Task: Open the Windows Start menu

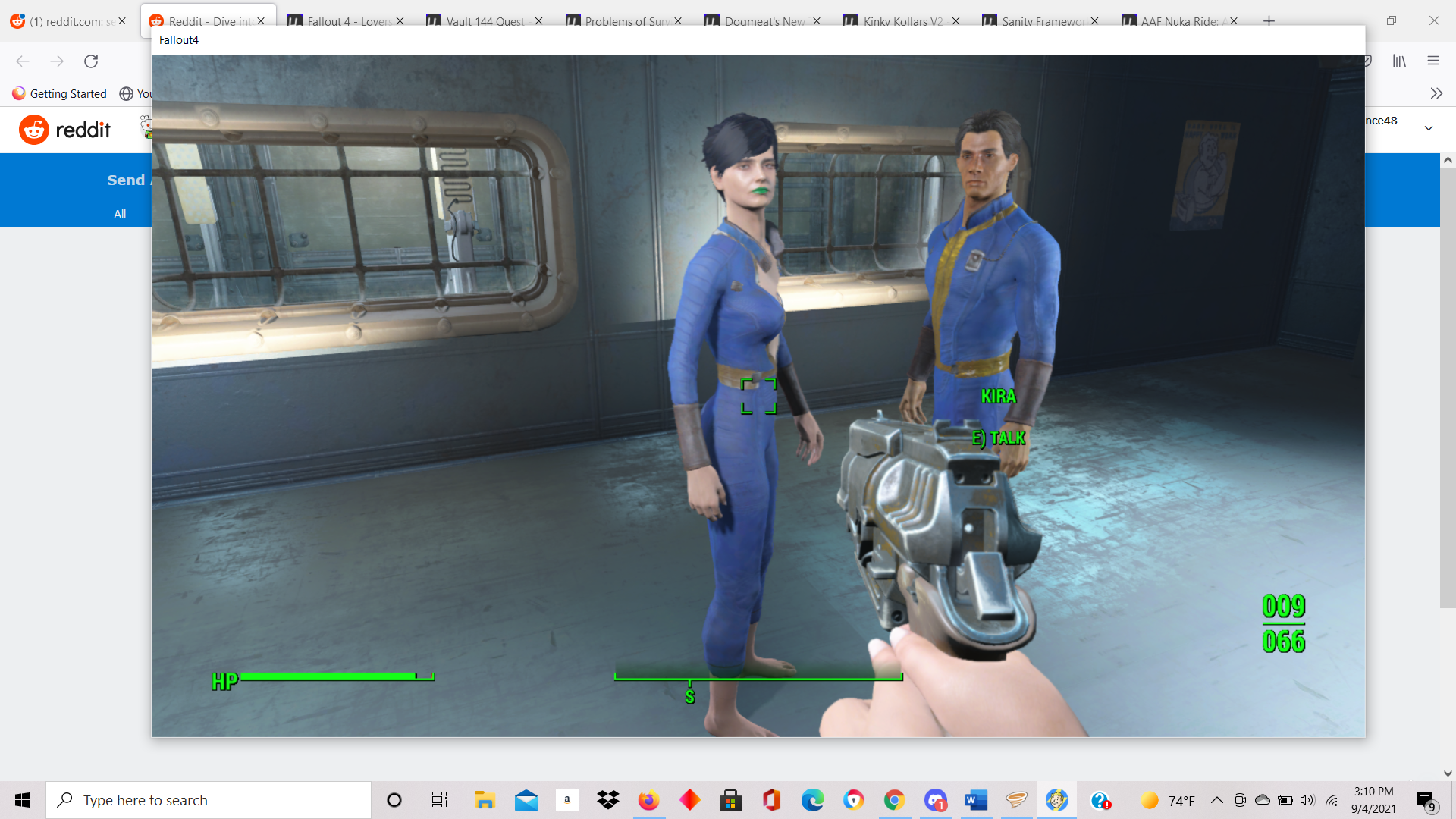Action: [x=23, y=800]
